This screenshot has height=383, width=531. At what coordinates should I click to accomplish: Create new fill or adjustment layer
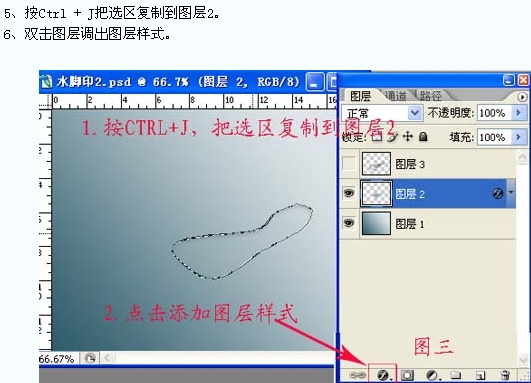[432, 375]
